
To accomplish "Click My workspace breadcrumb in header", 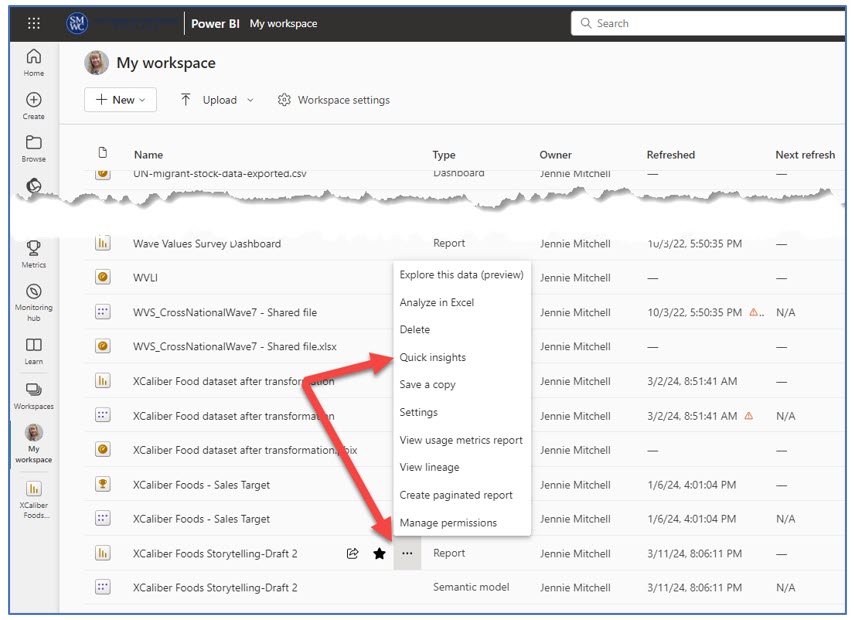I will pyautogui.click(x=283, y=24).
